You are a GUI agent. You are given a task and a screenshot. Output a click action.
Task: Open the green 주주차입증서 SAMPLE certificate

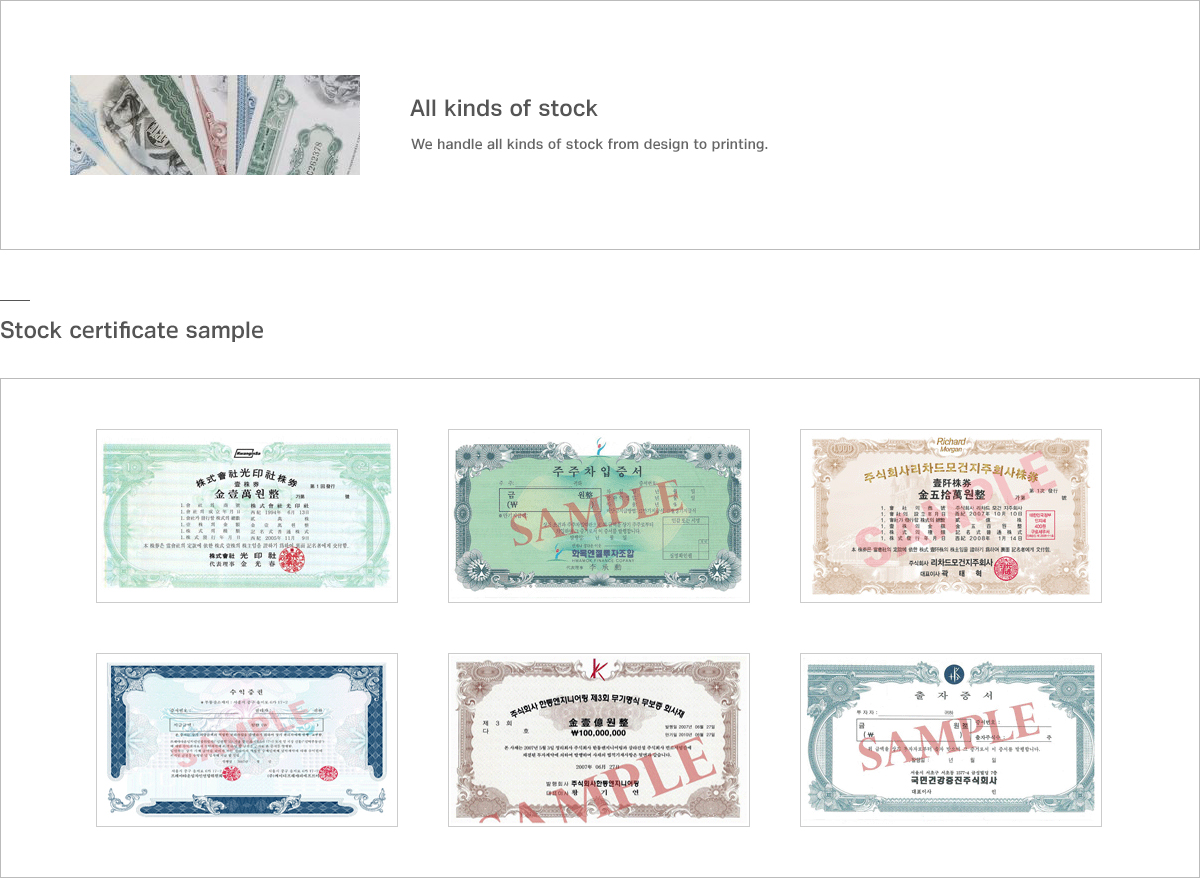[x=599, y=516]
